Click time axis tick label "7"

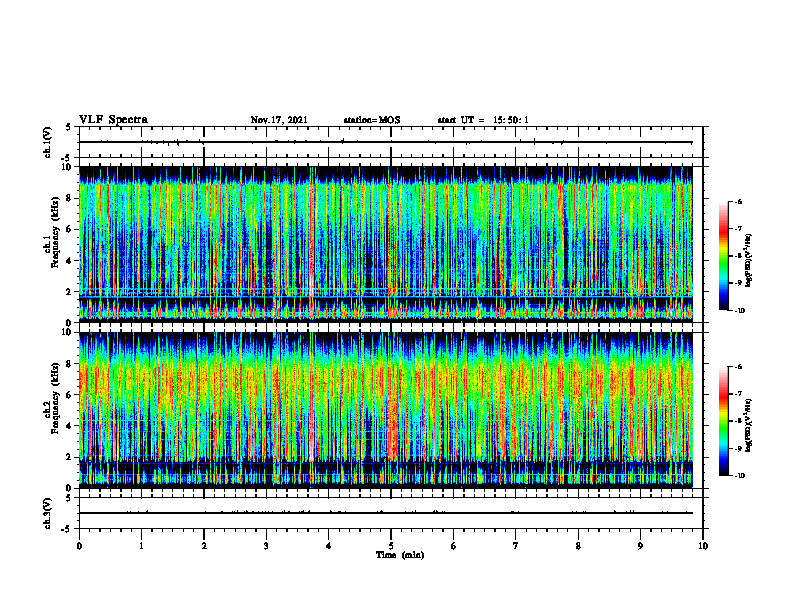516,546
